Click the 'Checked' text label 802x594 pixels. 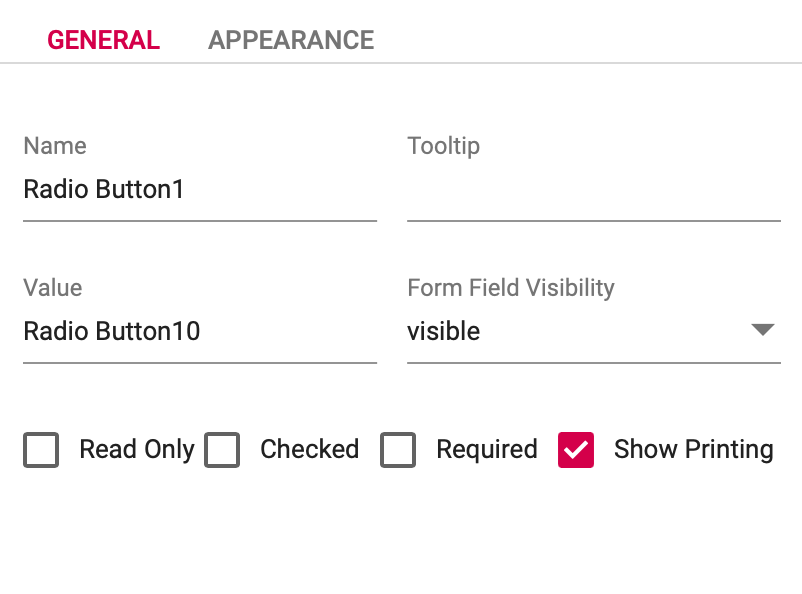[x=309, y=450]
